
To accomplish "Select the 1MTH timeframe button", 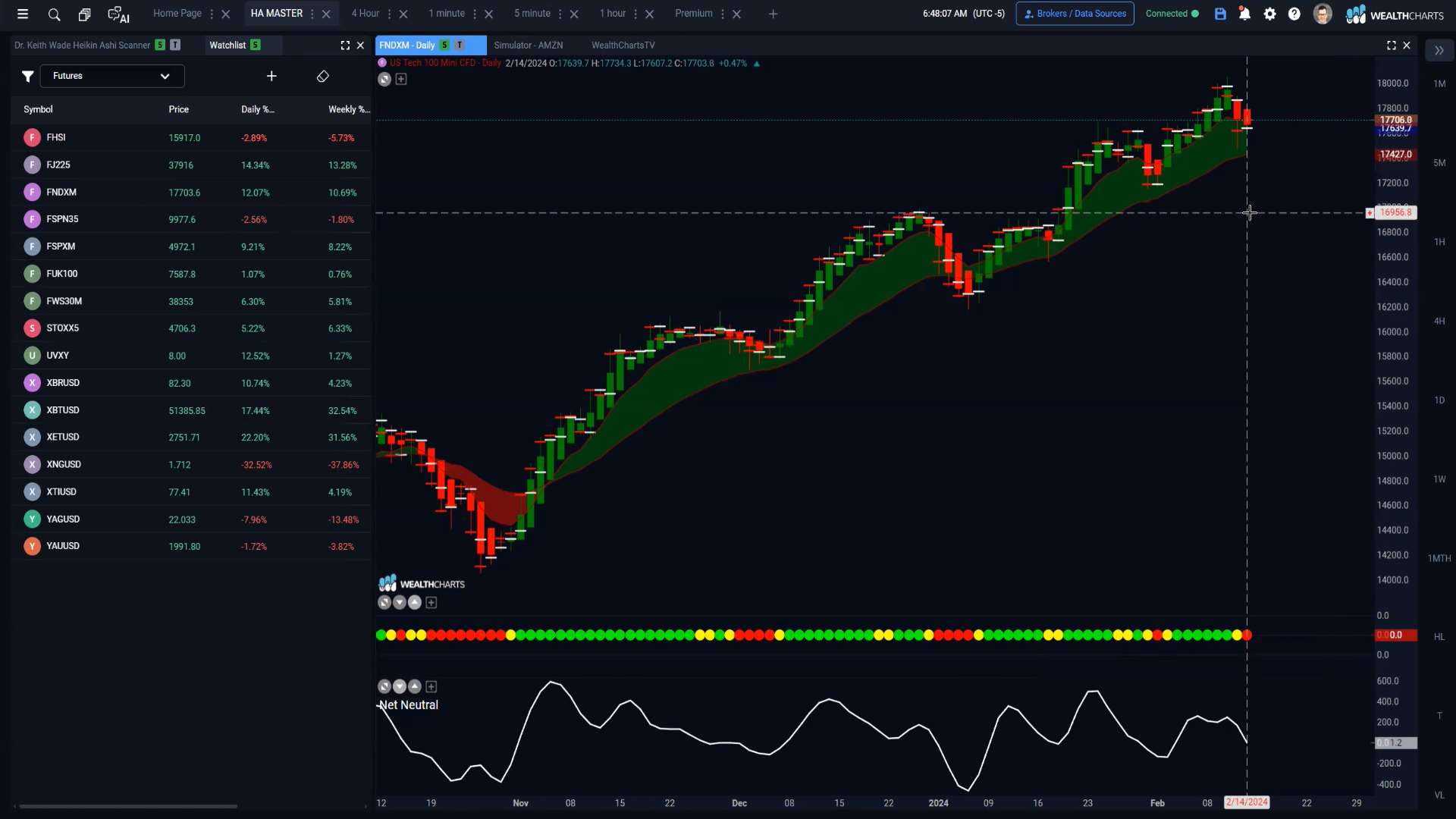I will (x=1439, y=558).
